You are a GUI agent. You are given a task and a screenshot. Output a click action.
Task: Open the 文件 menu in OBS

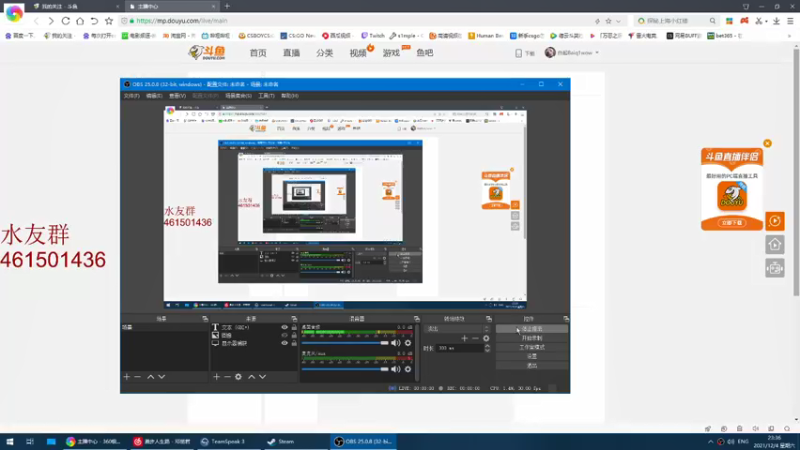point(131,96)
